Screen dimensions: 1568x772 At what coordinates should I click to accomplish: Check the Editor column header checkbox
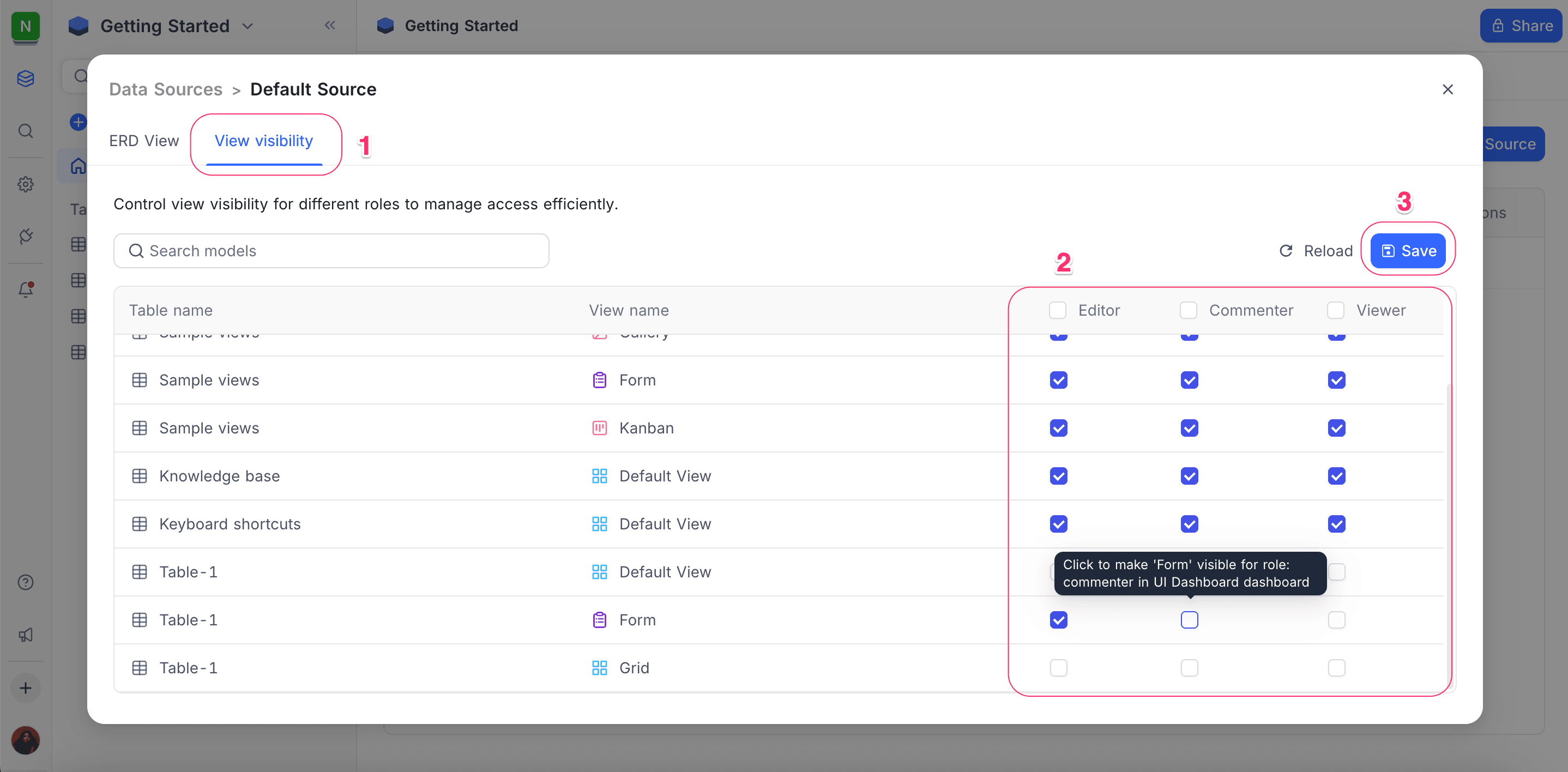point(1057,311)
